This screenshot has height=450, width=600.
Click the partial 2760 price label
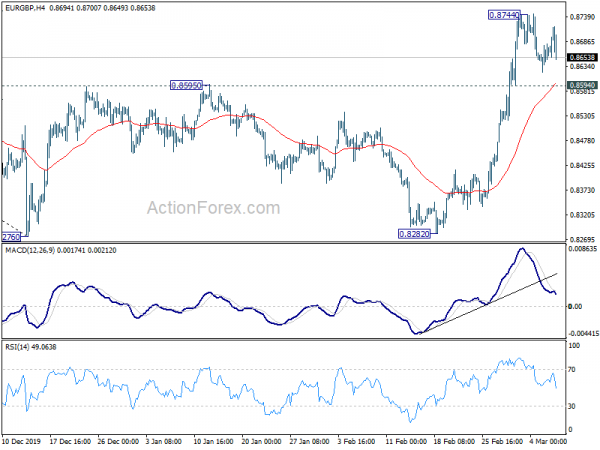click(x=11, y=237)
